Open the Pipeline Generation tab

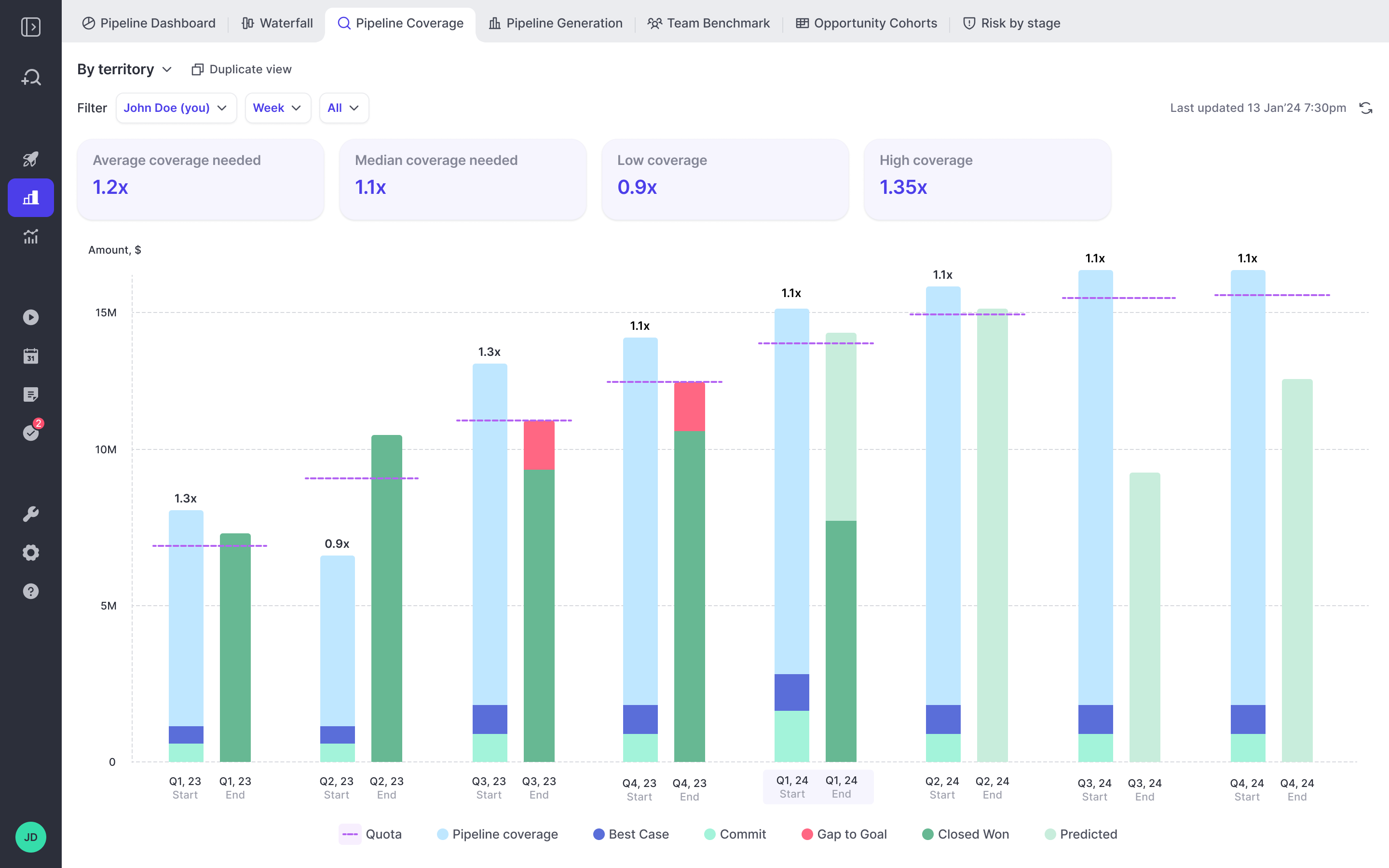[555, 23]
